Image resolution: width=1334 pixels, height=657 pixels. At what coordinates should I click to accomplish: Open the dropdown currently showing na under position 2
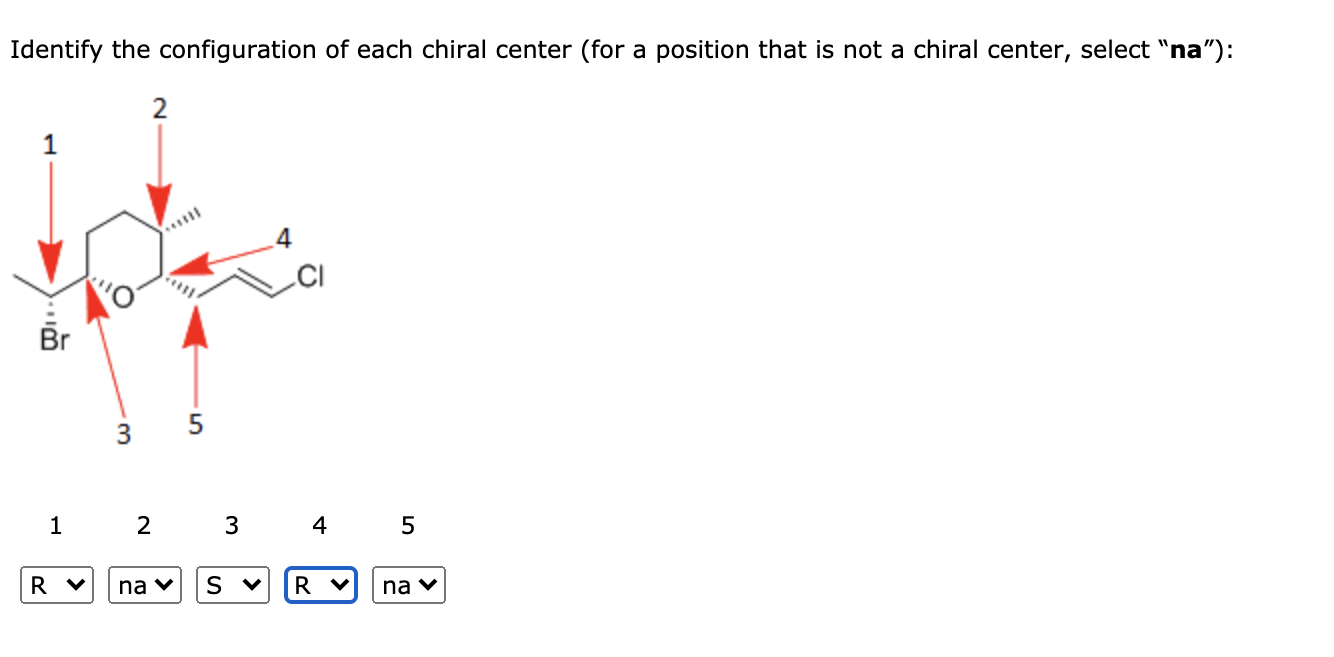pyautogui.click(x=143, y=584)
